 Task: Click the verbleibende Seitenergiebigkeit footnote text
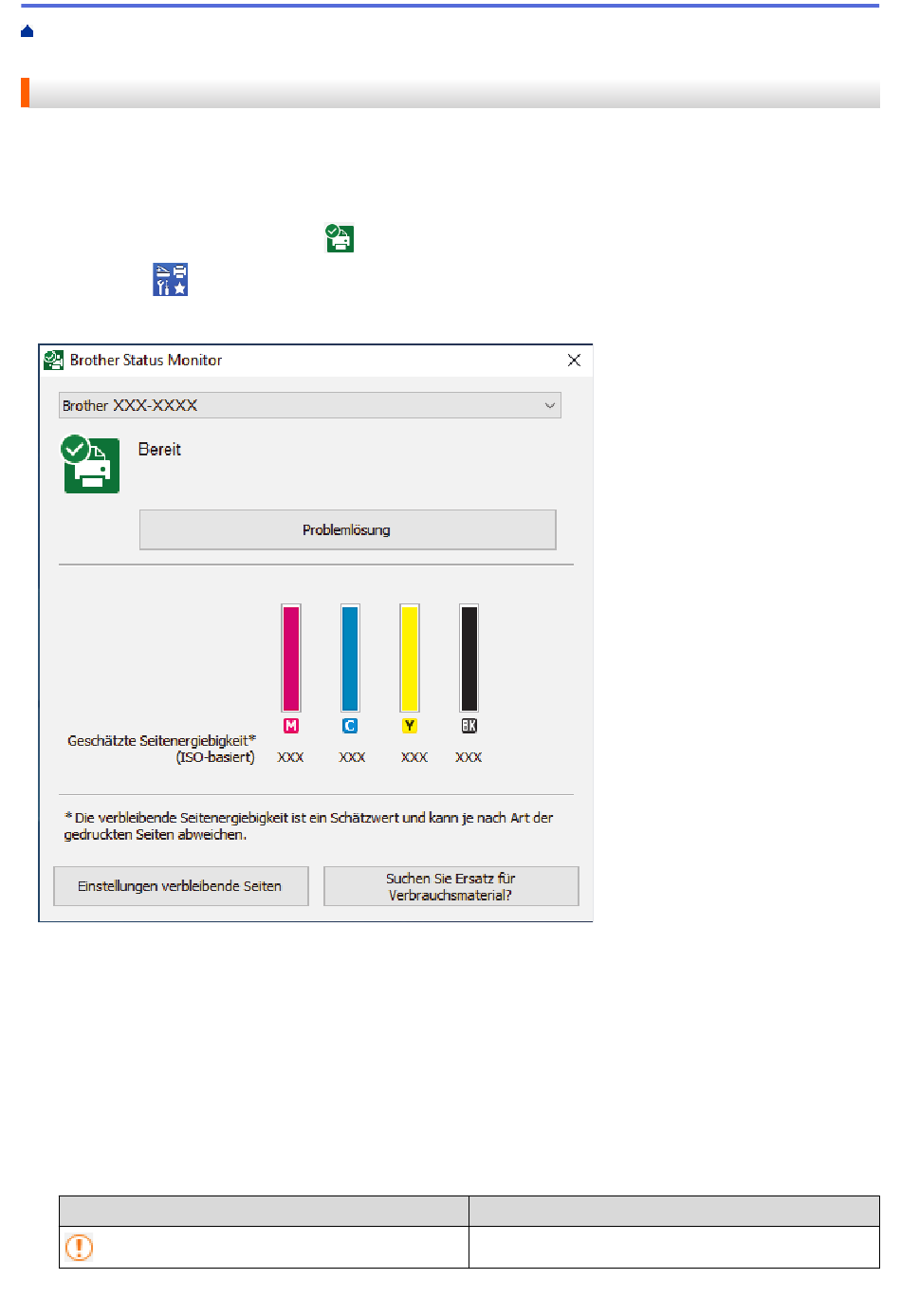click(309, 826)
